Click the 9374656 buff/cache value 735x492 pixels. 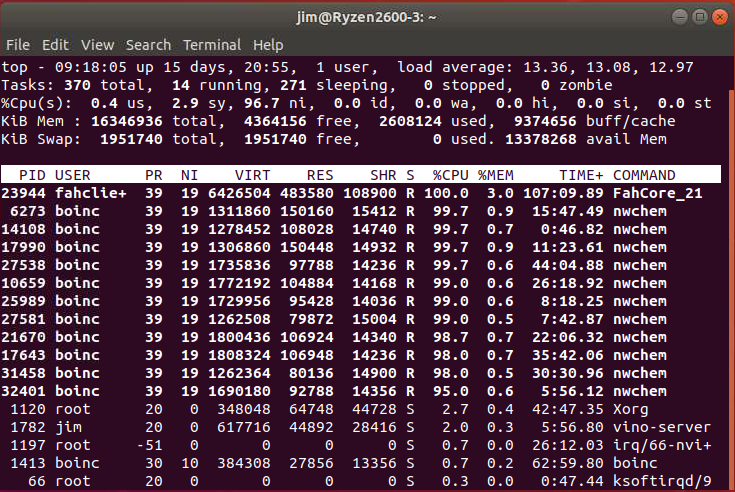[545, 121]
